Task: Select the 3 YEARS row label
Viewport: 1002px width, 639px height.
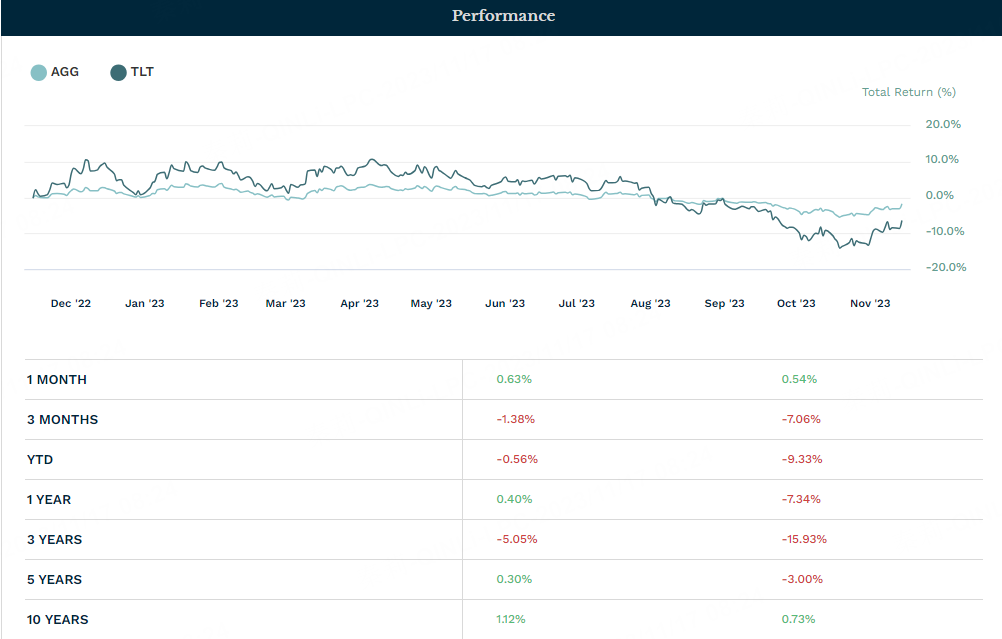Action: (55, 540)
